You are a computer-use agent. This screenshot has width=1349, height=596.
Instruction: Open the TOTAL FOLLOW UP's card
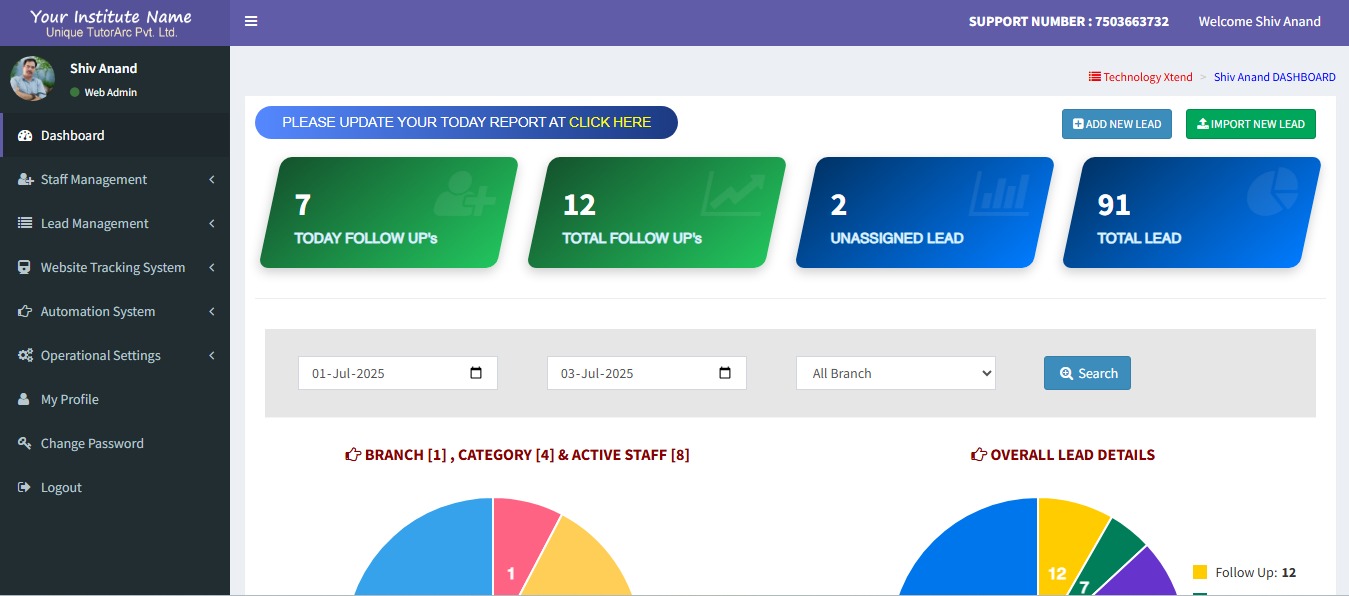(656, 212)
